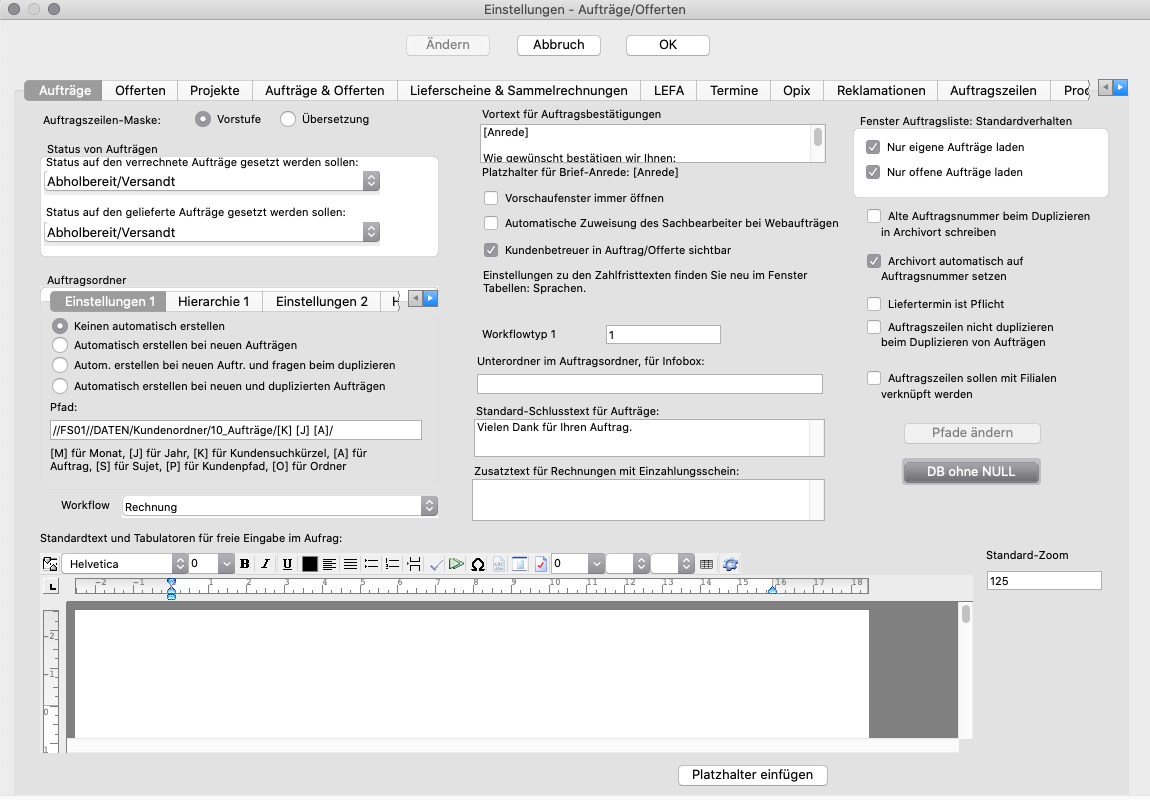Enable 'Vorschaufenster immer öffnen' checkbox
This screenshot has height=800, width=1150.
coord(491,198)
